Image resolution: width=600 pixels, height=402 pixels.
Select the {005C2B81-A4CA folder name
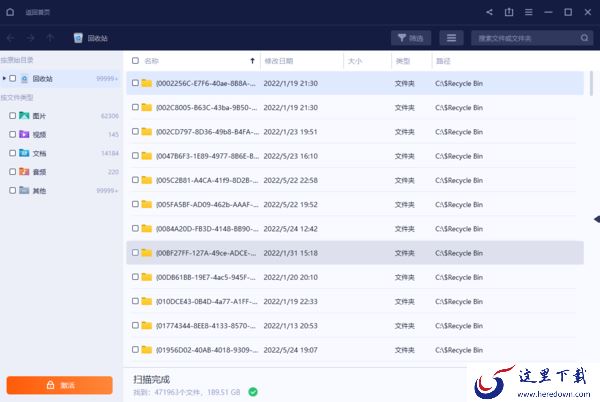207,180
